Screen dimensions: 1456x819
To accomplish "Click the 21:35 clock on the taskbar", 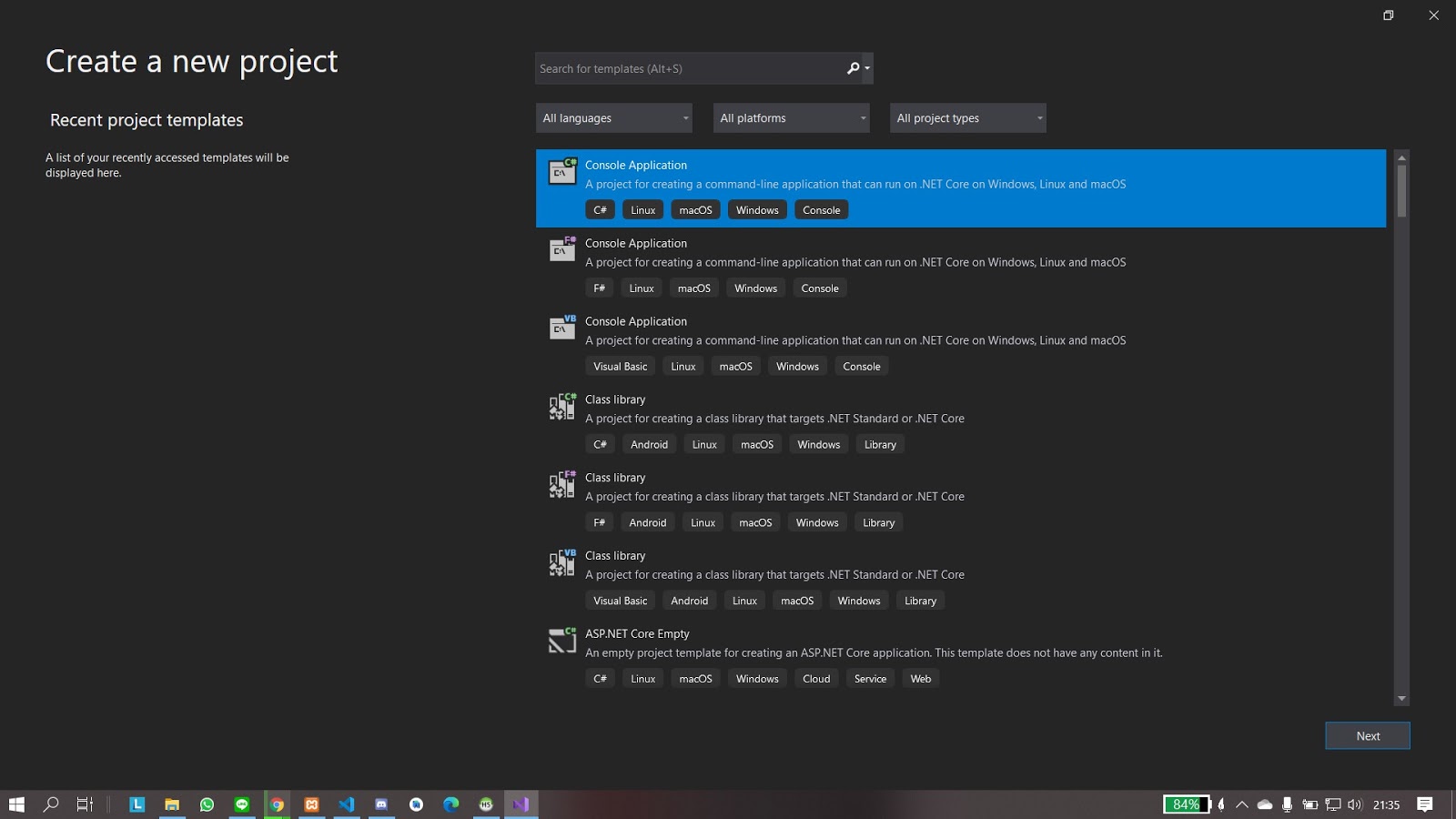I will coord(1386,804).
